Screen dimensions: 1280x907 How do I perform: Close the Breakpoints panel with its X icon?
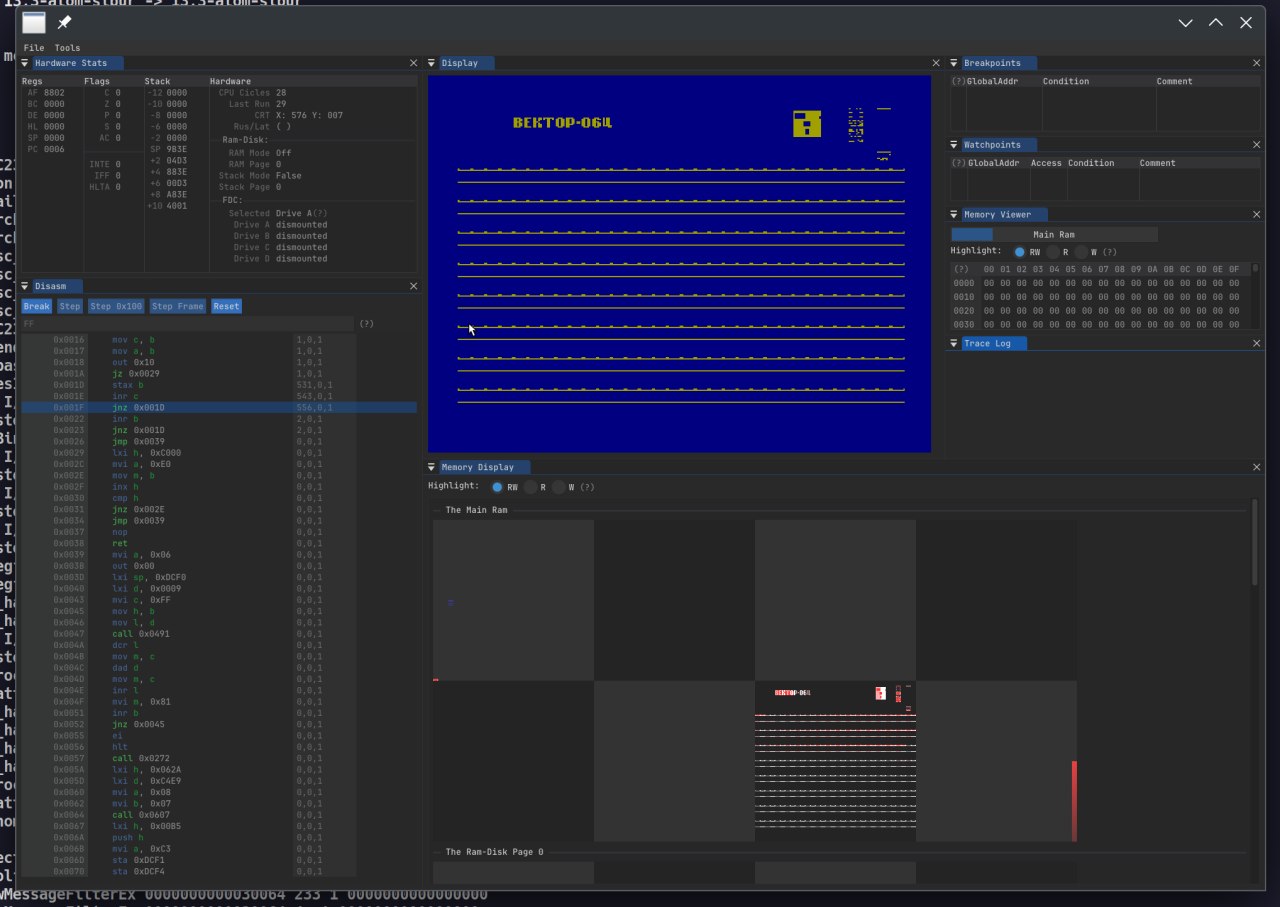[1257, 63]
